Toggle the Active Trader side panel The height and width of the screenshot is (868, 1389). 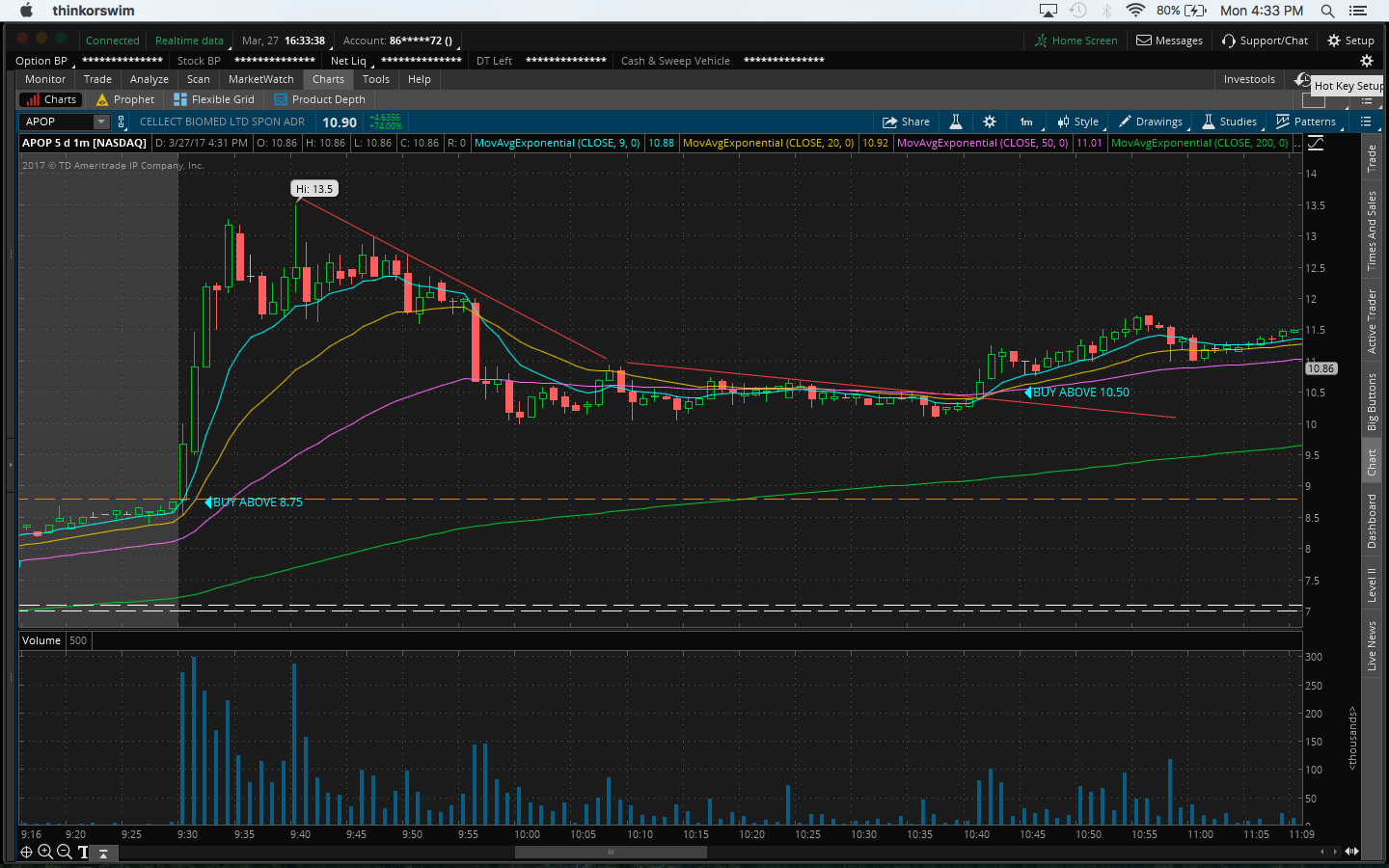click(x=1372, y=322)
